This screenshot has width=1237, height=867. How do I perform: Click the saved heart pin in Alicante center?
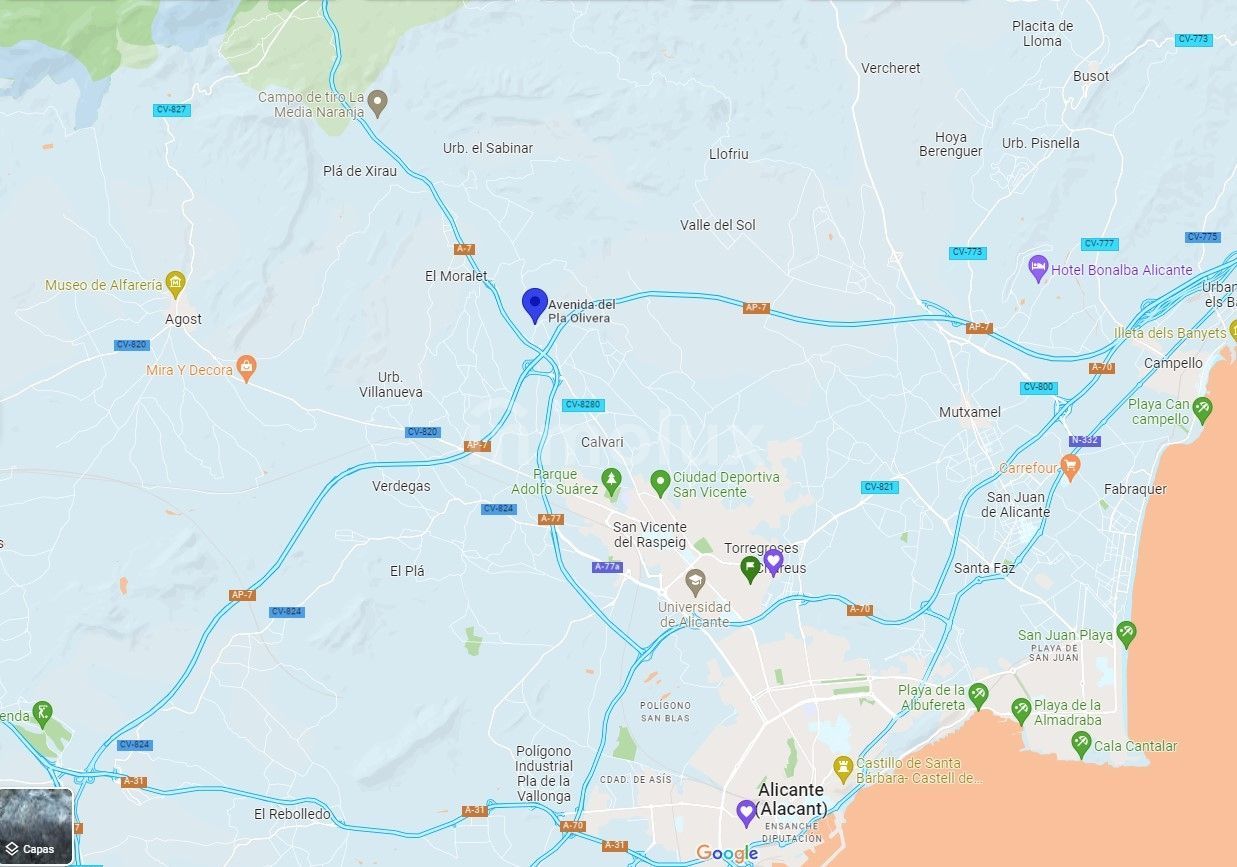point(745,812)
